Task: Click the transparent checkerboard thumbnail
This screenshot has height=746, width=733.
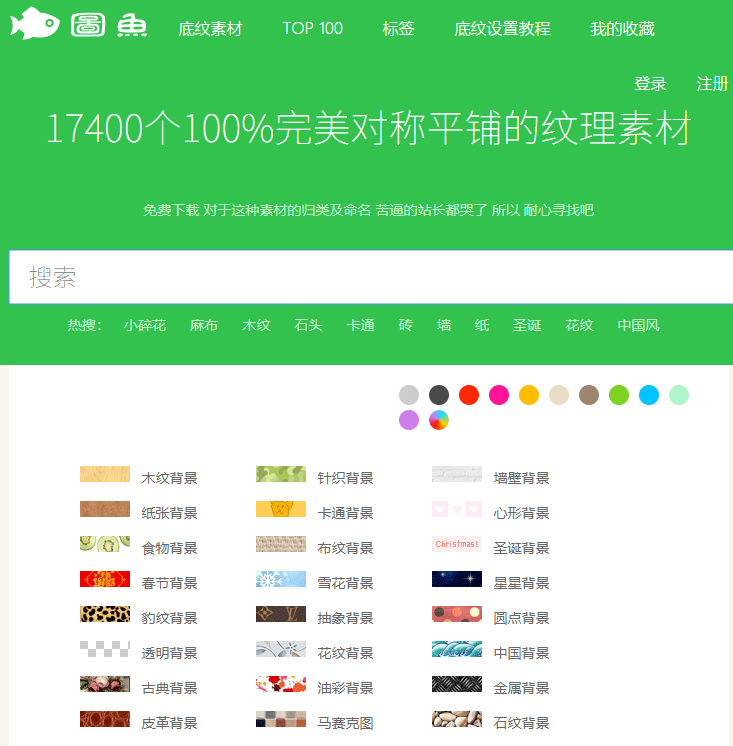Action: click(x=105, y=649)
